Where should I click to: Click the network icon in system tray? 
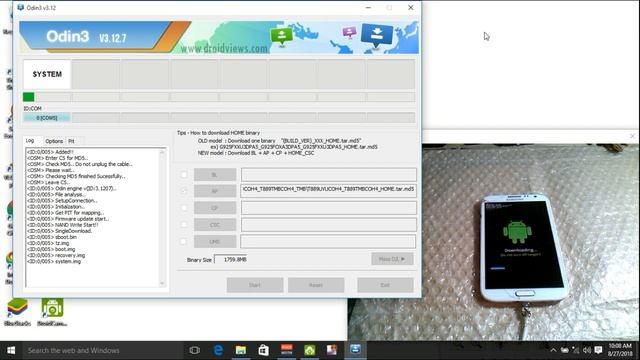pyautogui.click(x=576, y=350)
